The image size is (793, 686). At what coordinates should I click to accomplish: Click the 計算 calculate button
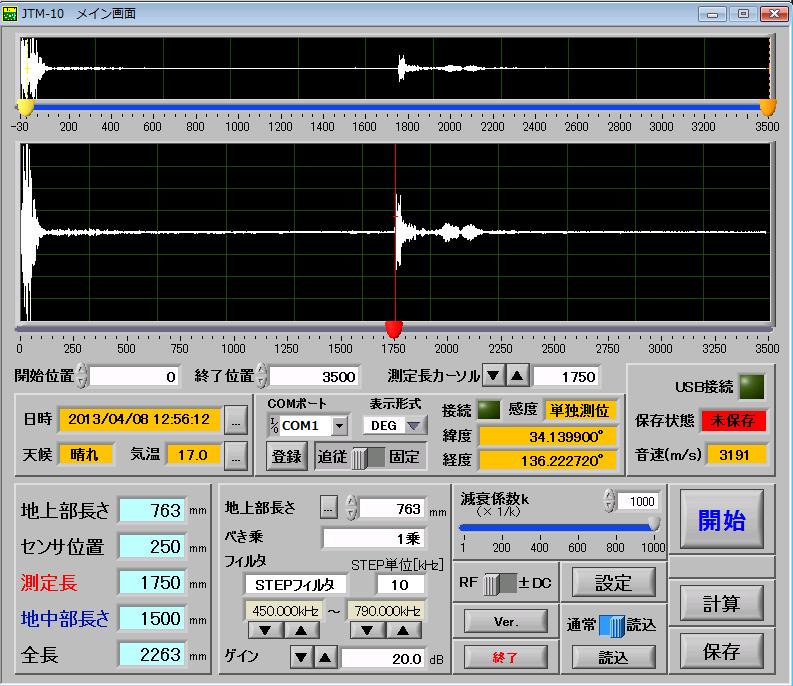[x=722, y=603]
